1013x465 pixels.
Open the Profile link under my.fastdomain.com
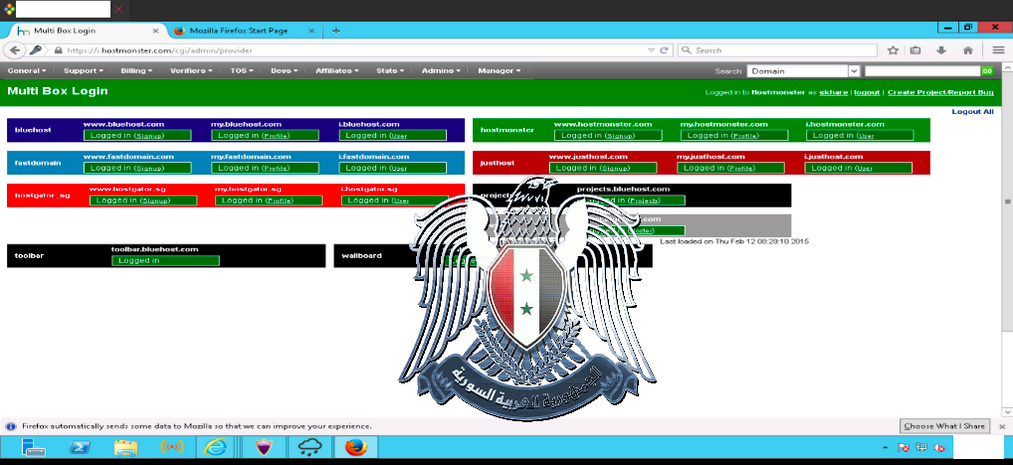pos(276,168)
